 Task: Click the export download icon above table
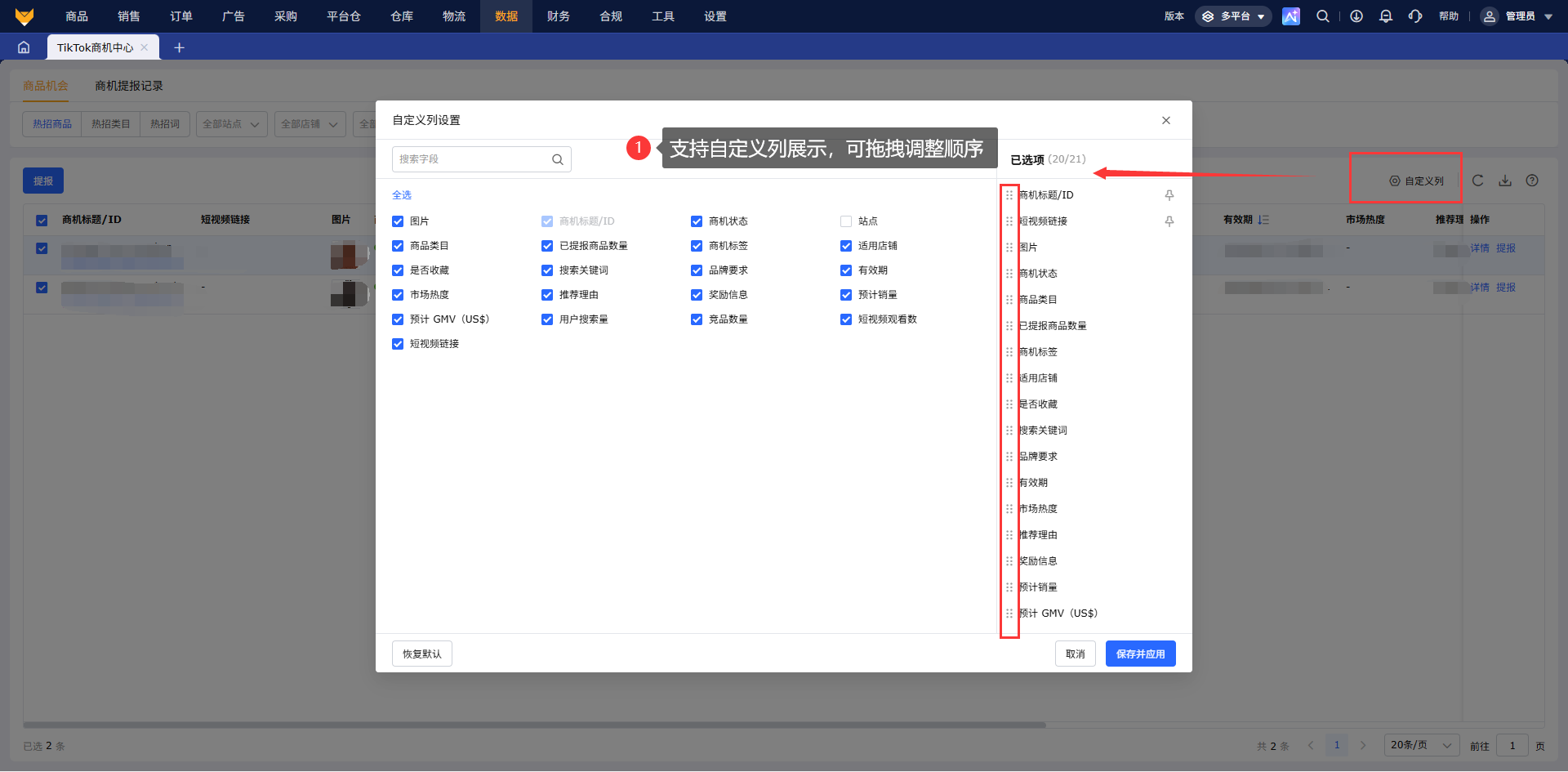[x=1505, y=181]
